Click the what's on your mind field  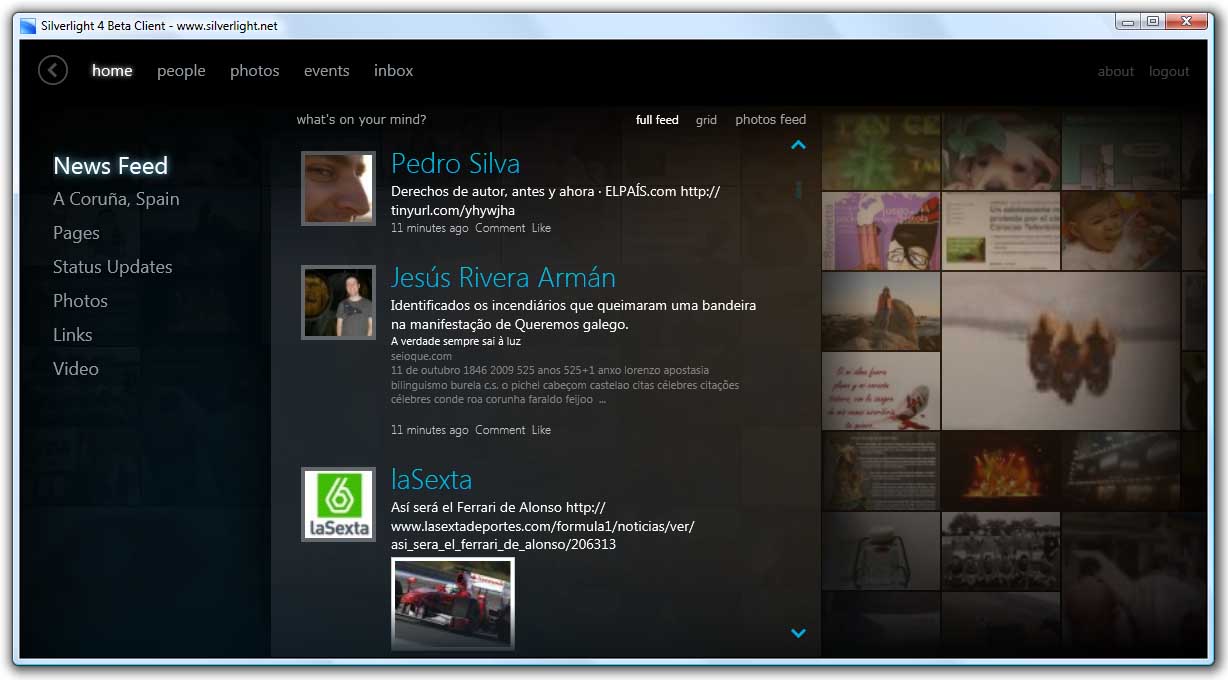[362, 120]
